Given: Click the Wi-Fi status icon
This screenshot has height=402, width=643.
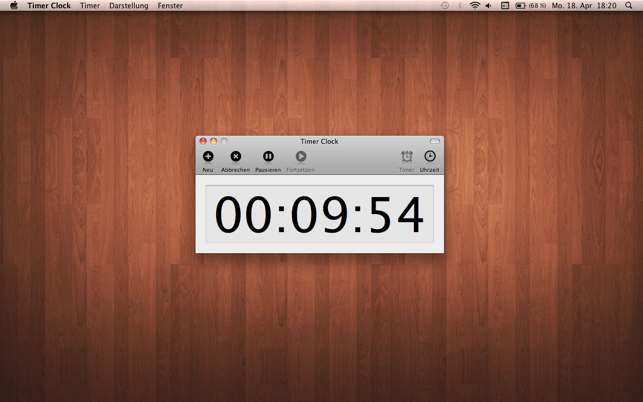Looking at the screenshot, I should click(x=474, y=5).
